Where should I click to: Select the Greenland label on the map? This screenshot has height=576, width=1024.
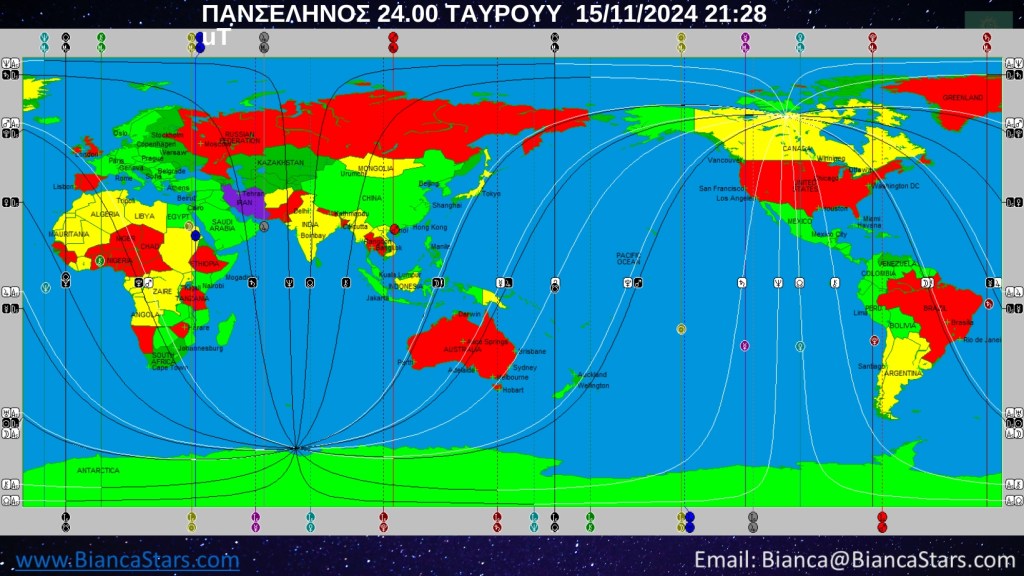click(961, 97)
